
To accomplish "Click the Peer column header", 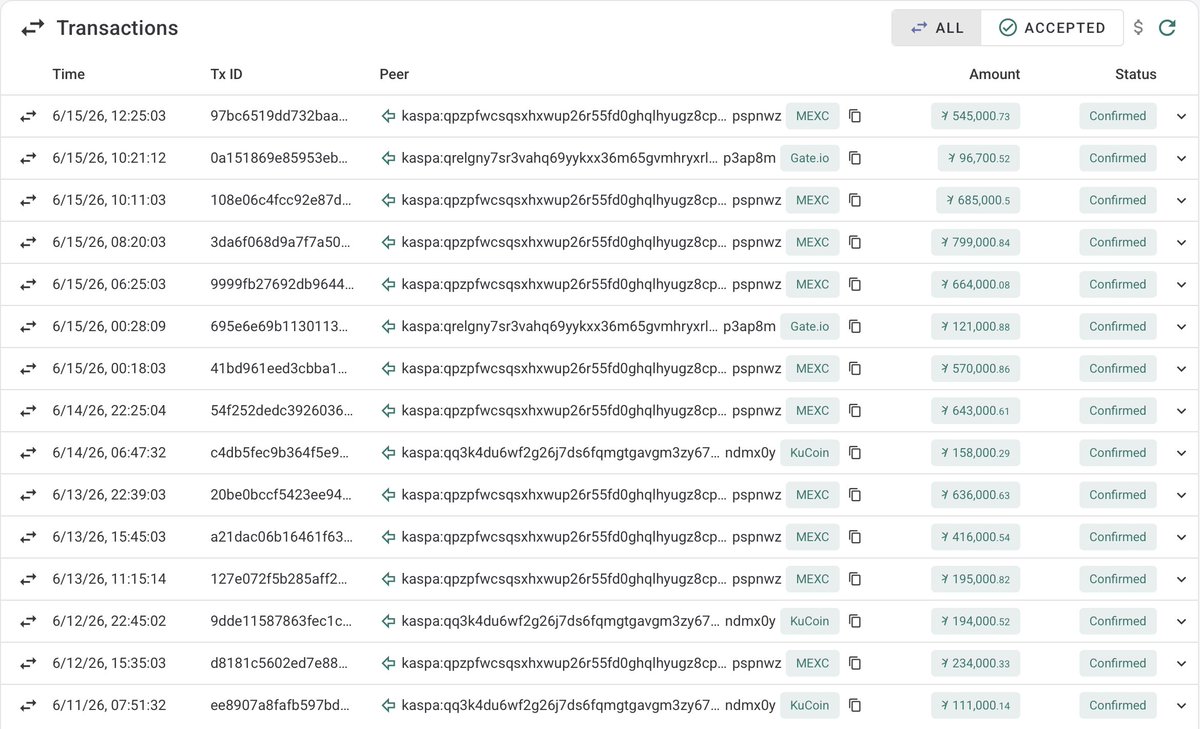I will (x=394, y=74).
